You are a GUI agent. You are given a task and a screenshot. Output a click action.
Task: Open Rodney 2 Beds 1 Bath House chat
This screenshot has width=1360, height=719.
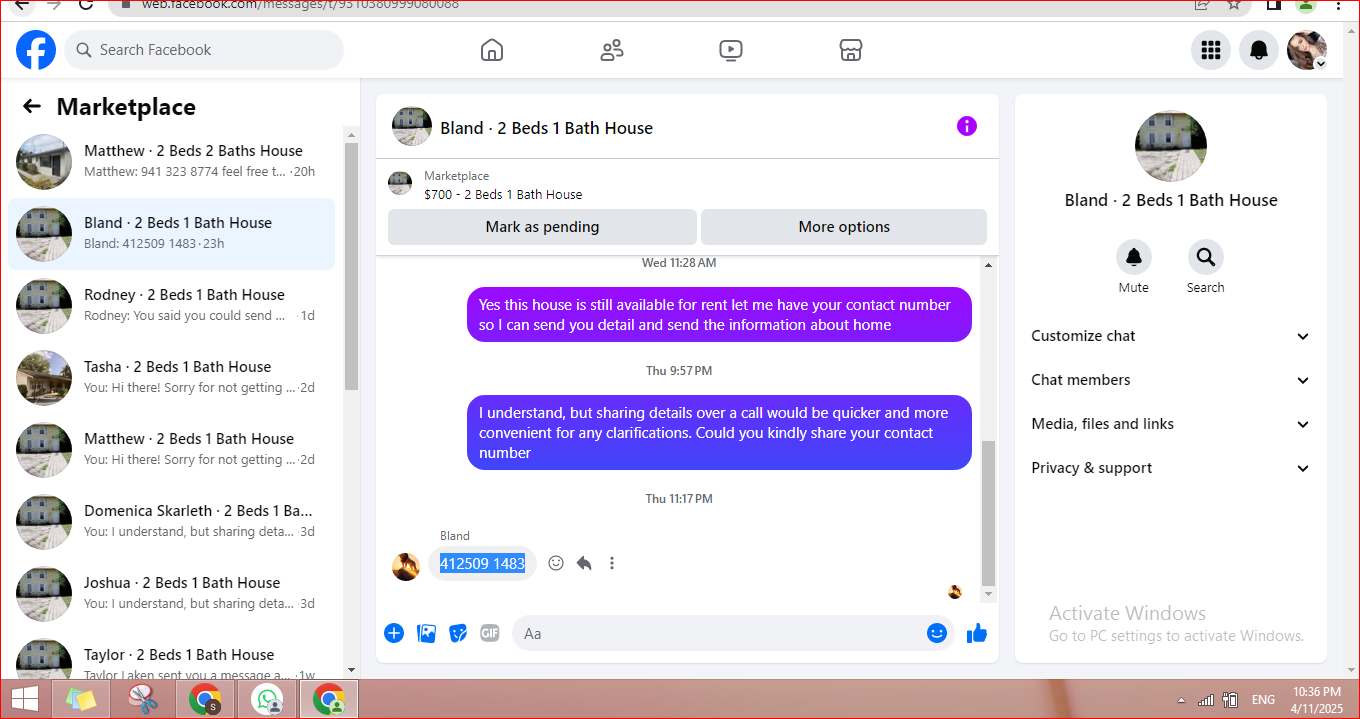(172, 306)
